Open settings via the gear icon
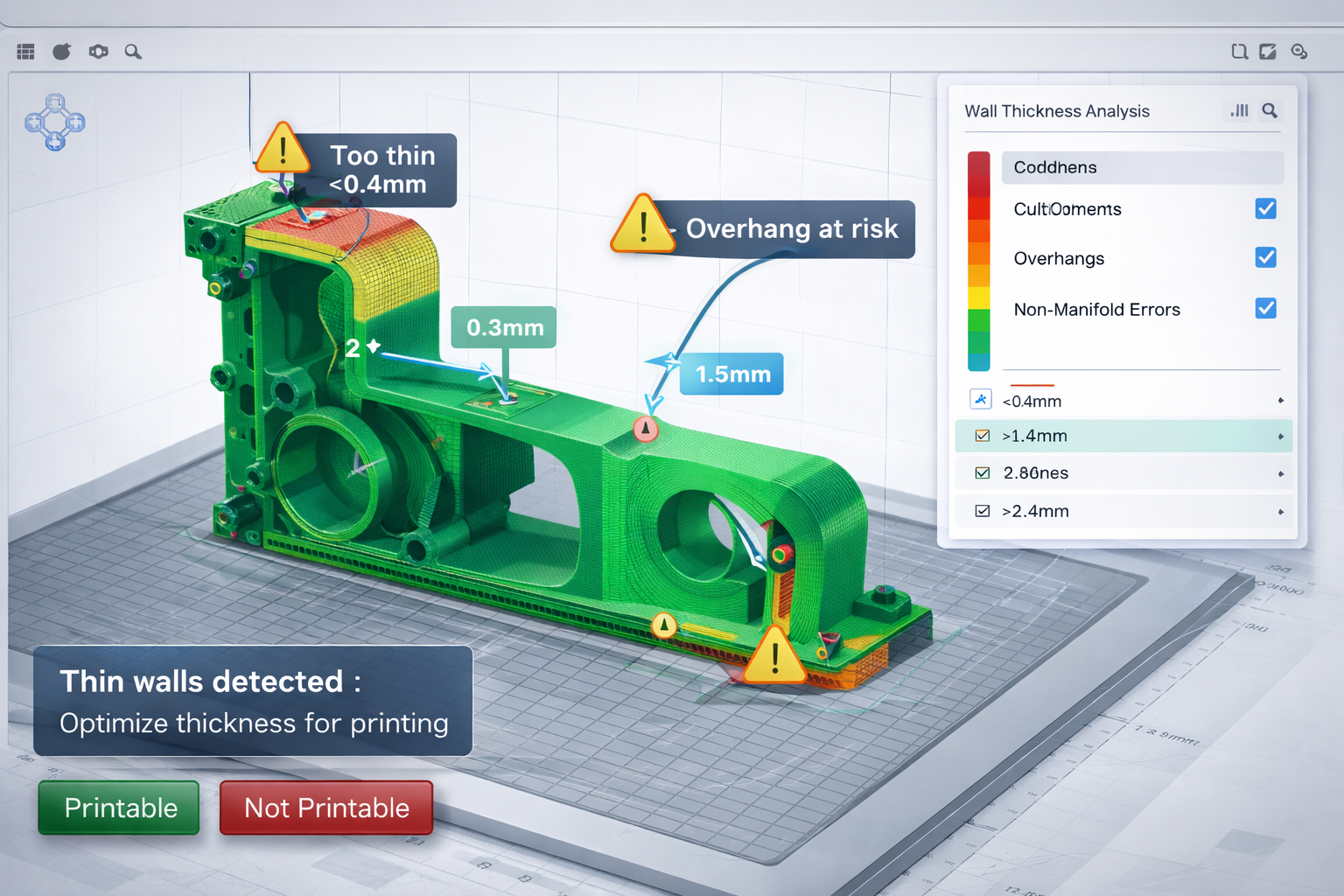 98,51
